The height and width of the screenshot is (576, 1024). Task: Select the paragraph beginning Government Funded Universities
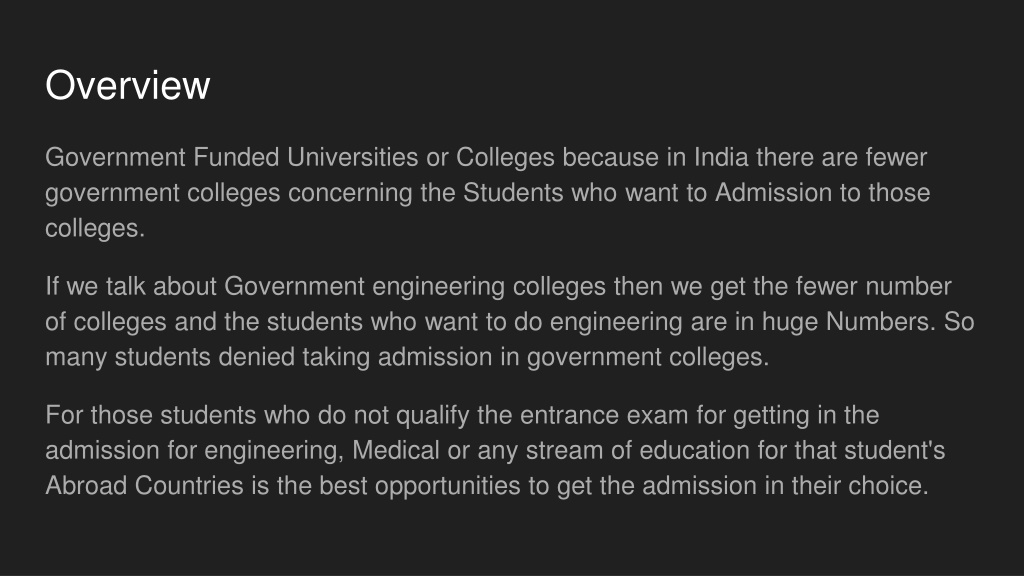click(487, 193)
